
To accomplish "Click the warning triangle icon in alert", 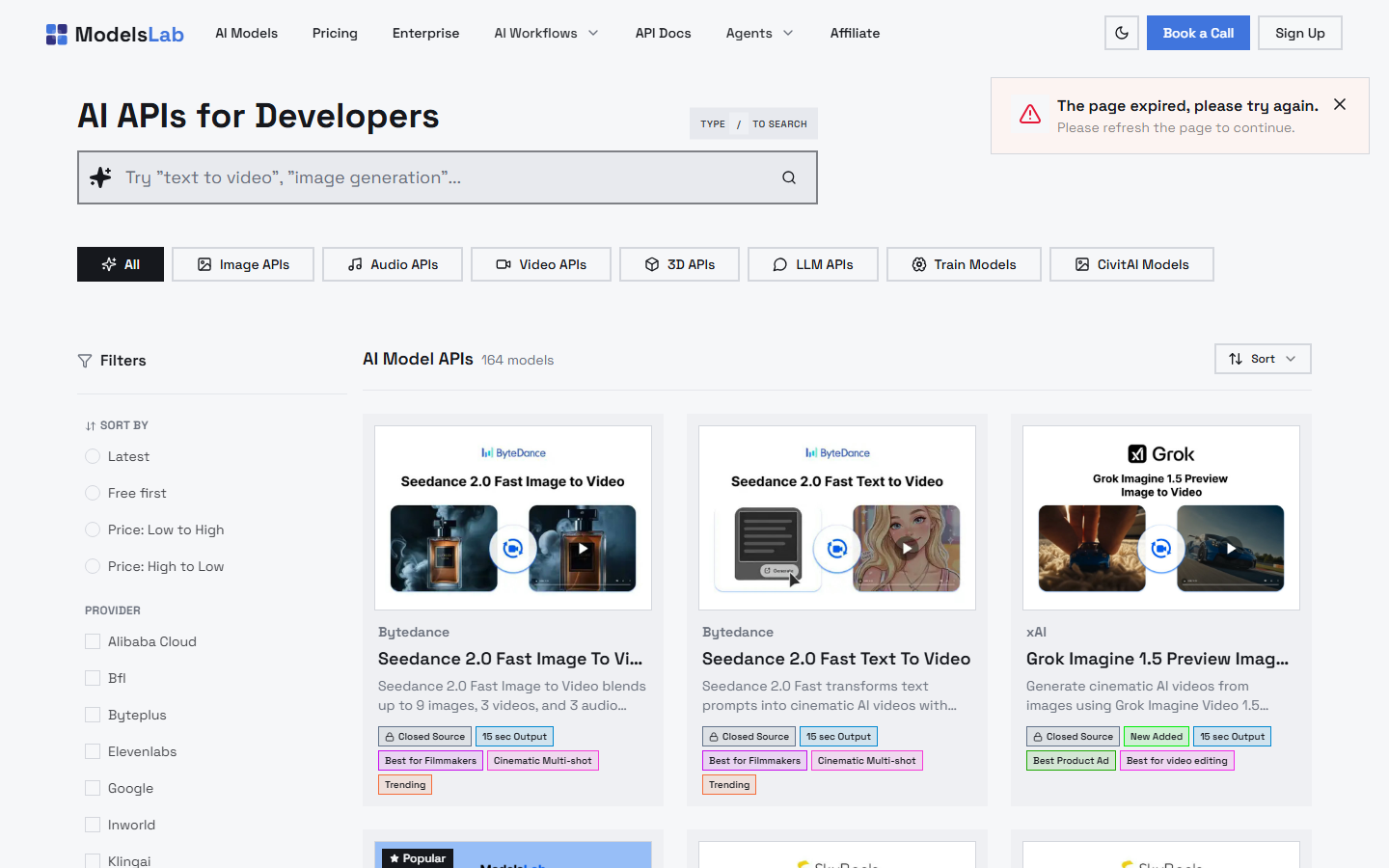I will [1030, 115].
